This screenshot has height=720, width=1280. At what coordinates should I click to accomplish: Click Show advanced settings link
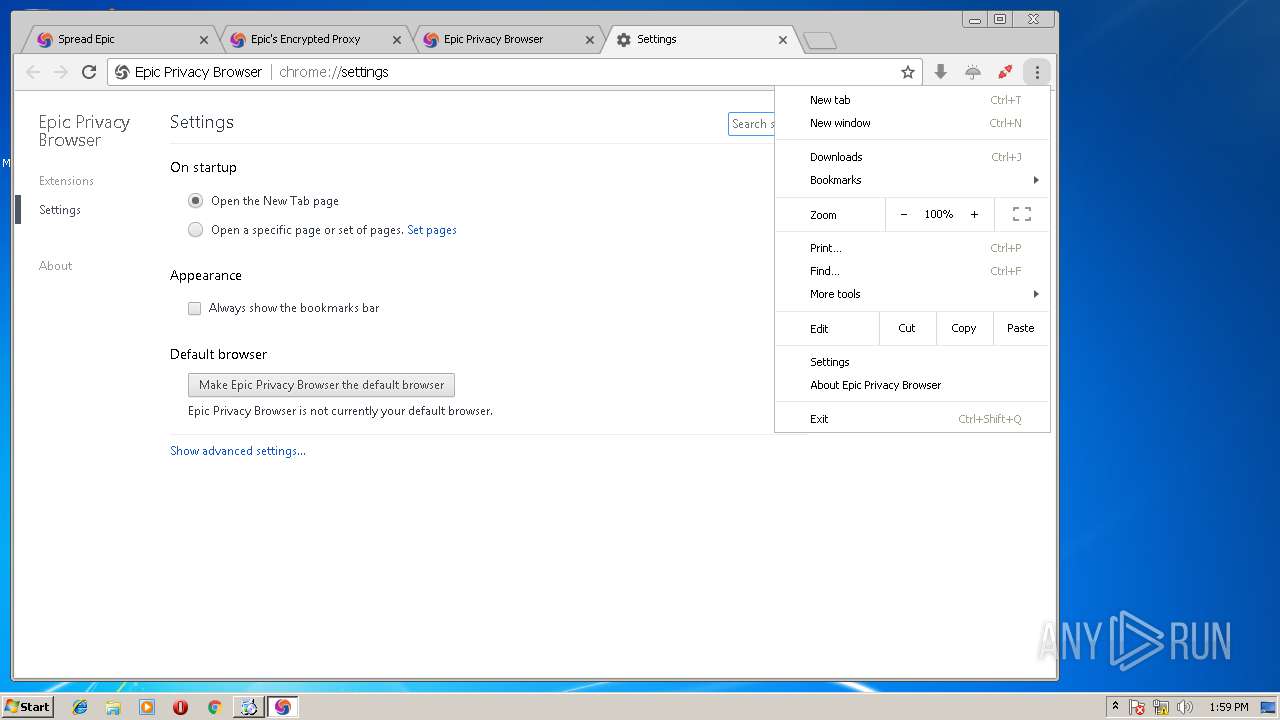(x=238, y=451)
